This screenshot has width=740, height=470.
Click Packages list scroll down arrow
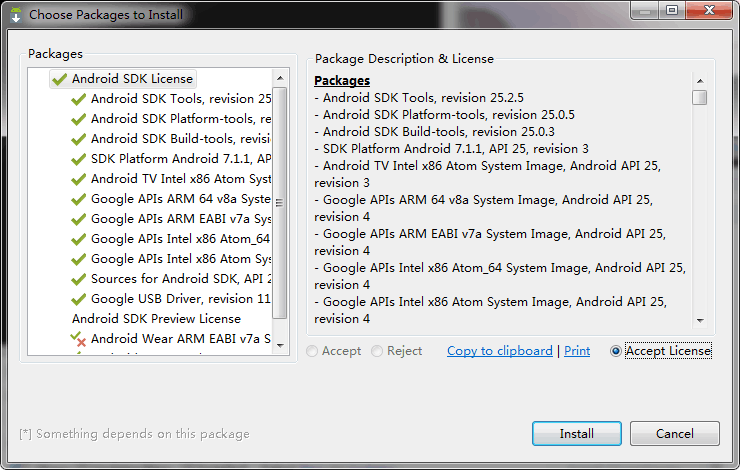pos(280,346)
